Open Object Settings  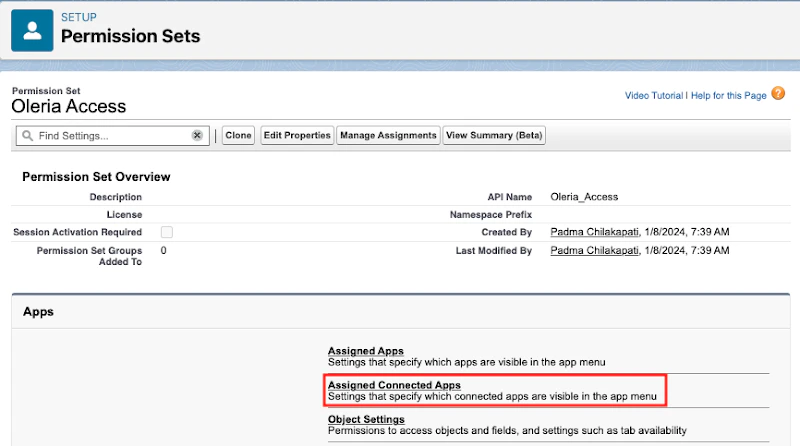pos(366,419)
